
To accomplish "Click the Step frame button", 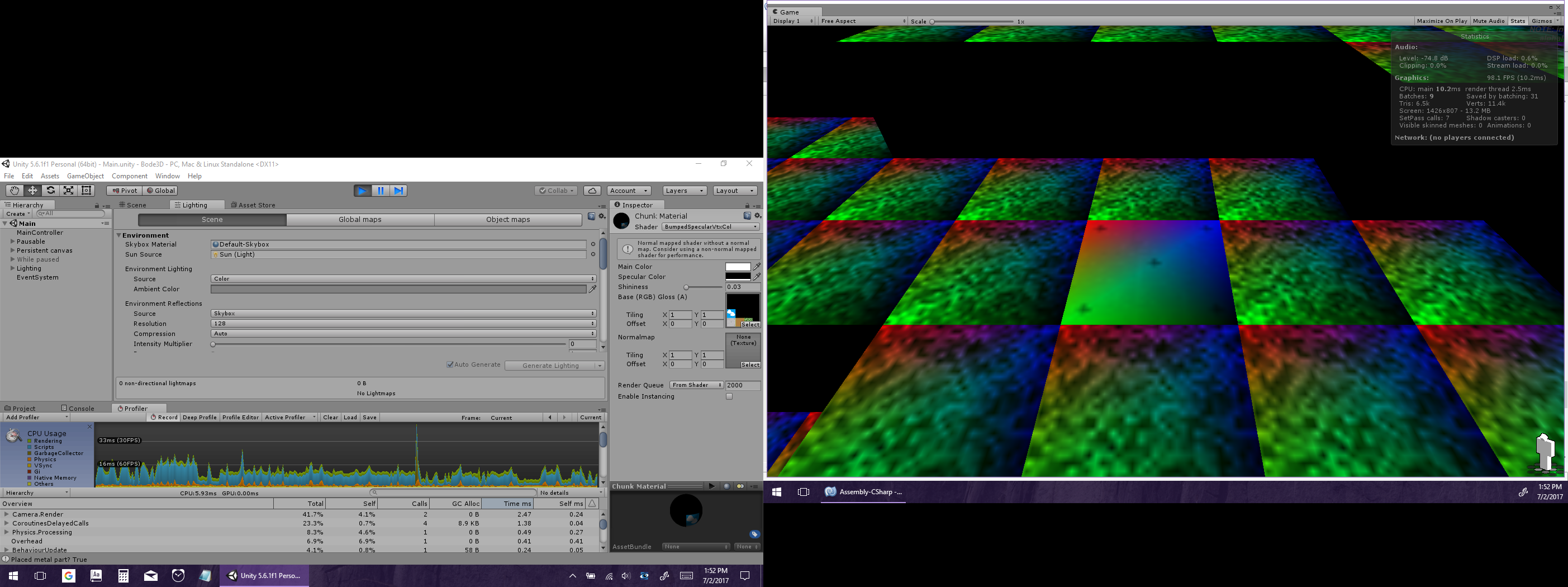I will coord(398,191).
